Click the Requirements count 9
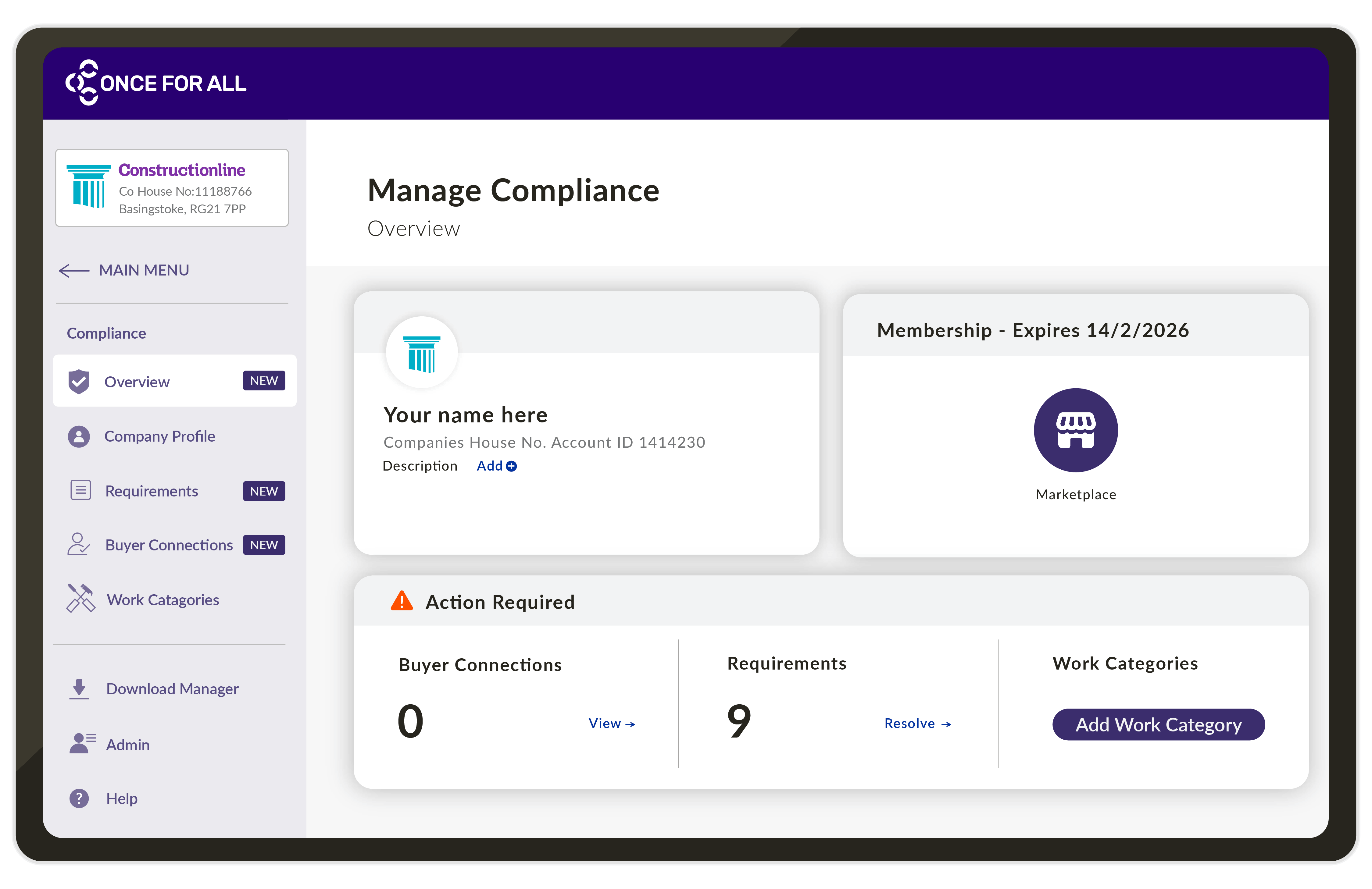Viewport: 1372px width, 889px height. (739, 722)
